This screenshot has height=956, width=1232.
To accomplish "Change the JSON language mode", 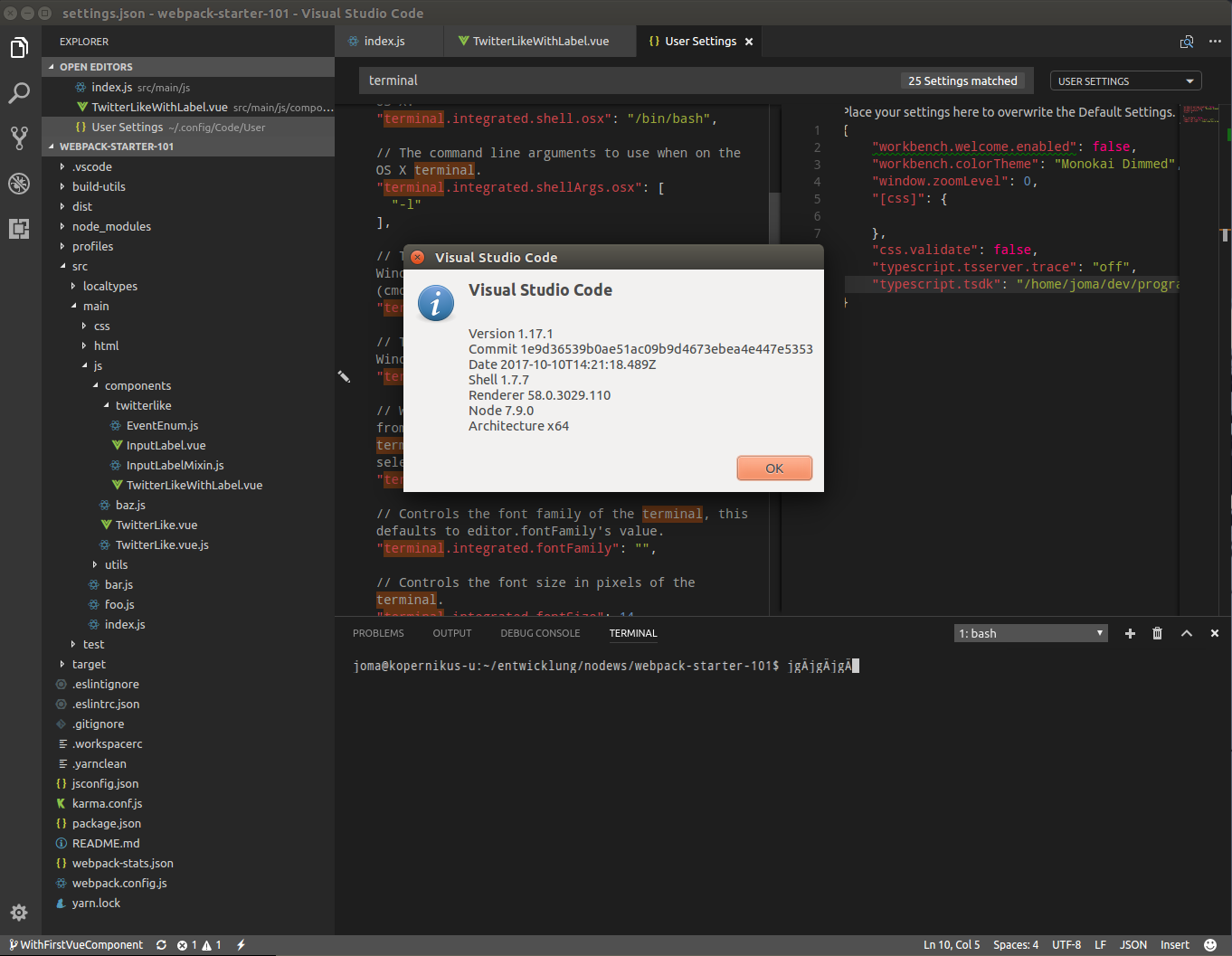I will [1133, 945].
